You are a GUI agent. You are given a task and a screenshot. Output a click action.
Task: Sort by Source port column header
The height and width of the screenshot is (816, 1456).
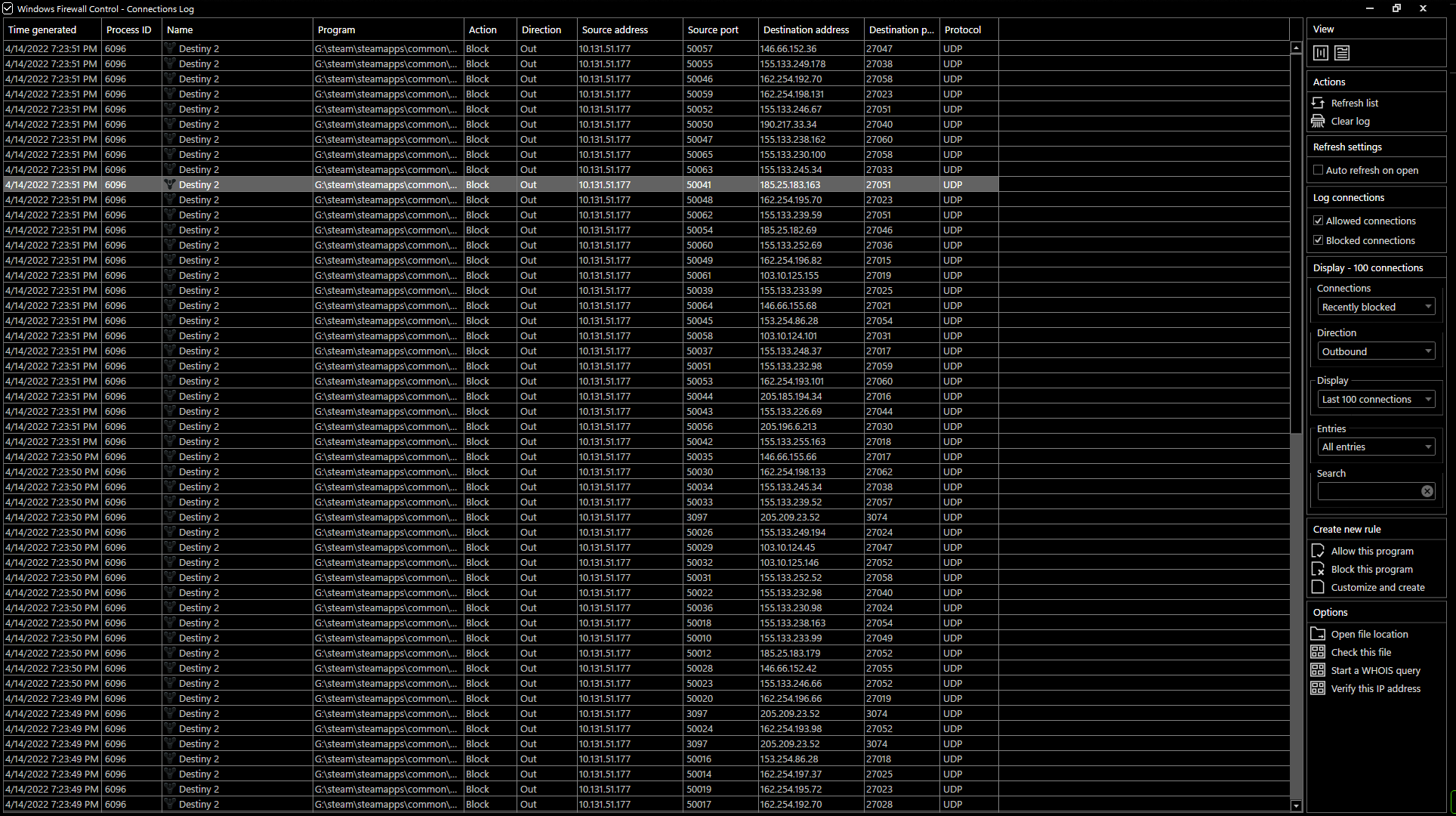713,29
